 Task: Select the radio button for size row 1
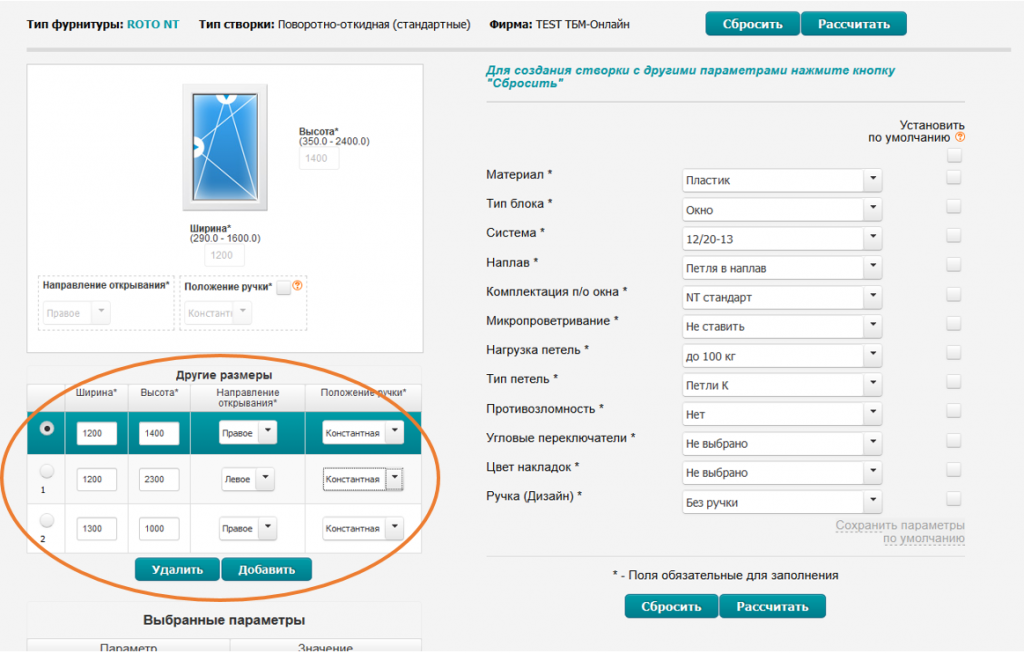(46, 471)
